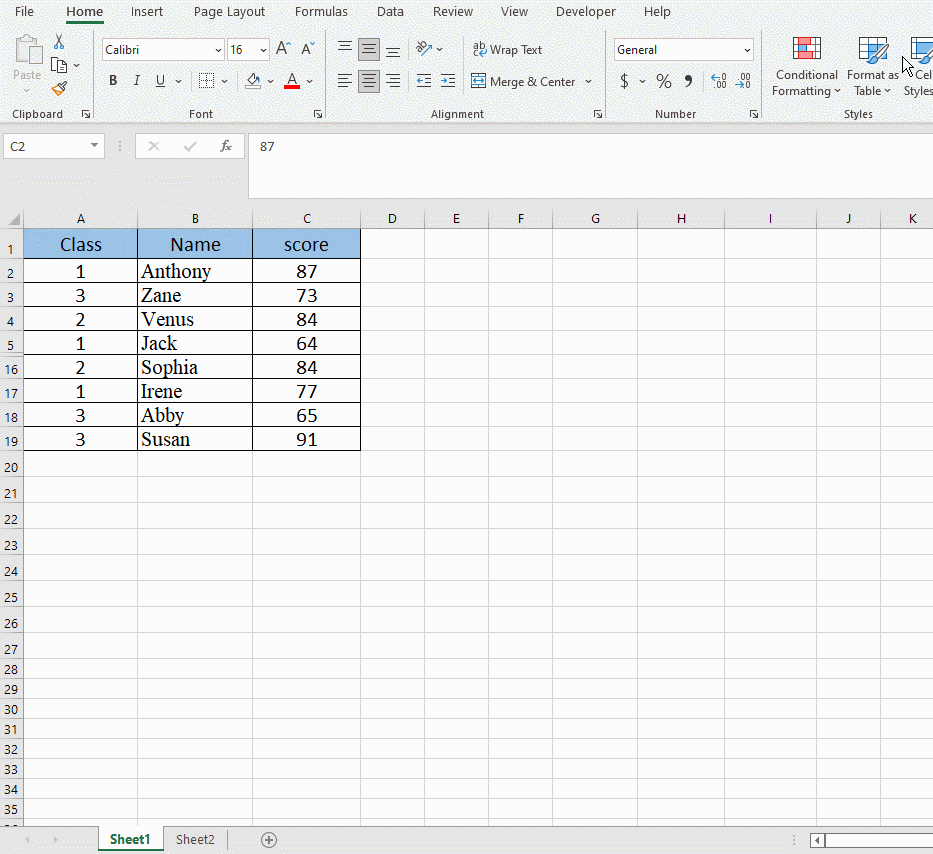Switch to the View tab
This screenshot has height=854, width=933.
514,11
